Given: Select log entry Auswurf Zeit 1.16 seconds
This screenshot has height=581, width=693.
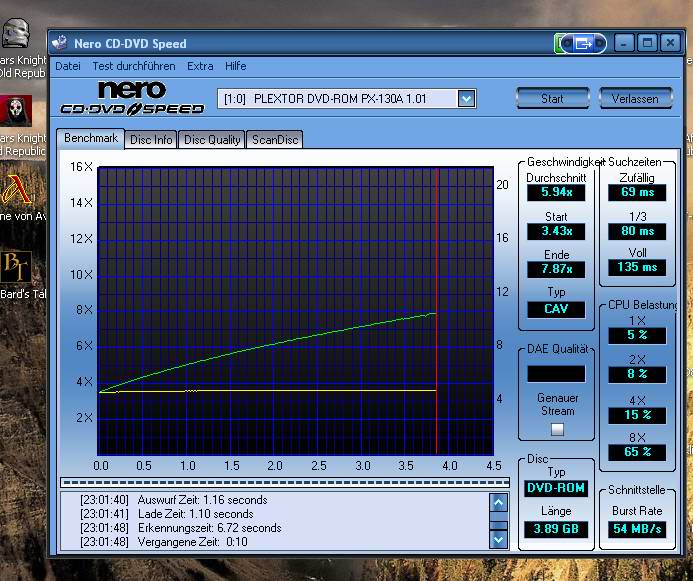Looking at the screenshot, I should [x=174, y=500].
